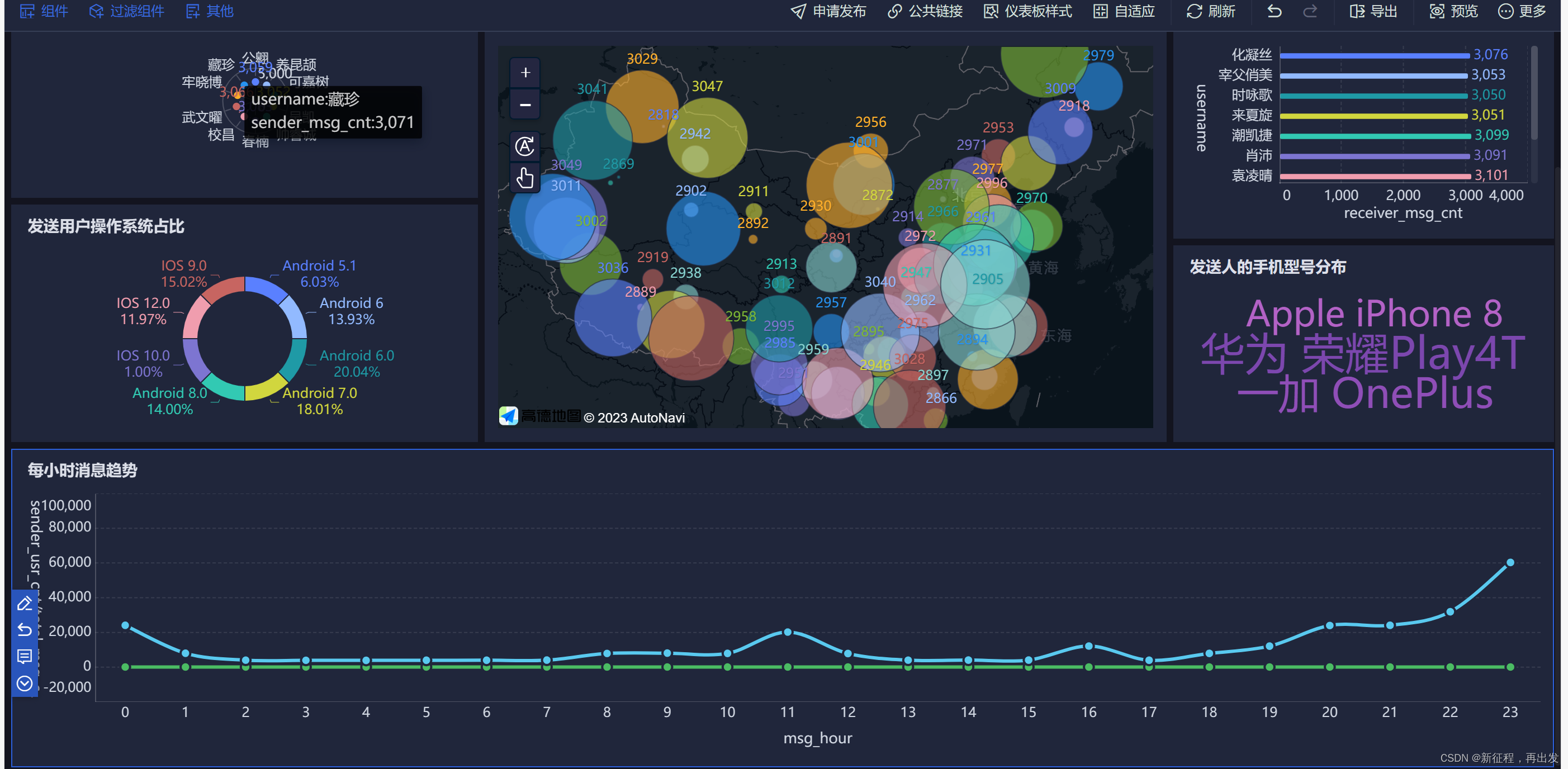Click the receiver chart vertical scrollbar
This screenshot has width=1568, height=769.
[x=1534, y=92]
